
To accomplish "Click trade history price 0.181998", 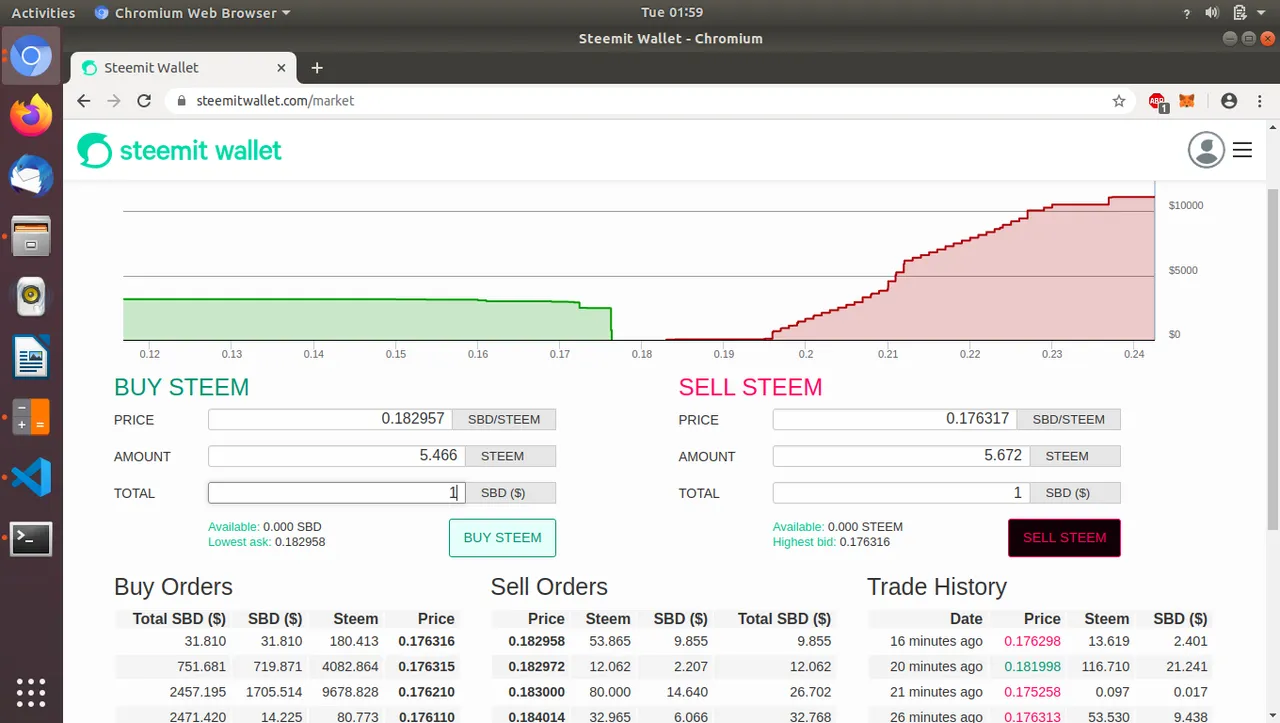I will [x=1032, y=667].
